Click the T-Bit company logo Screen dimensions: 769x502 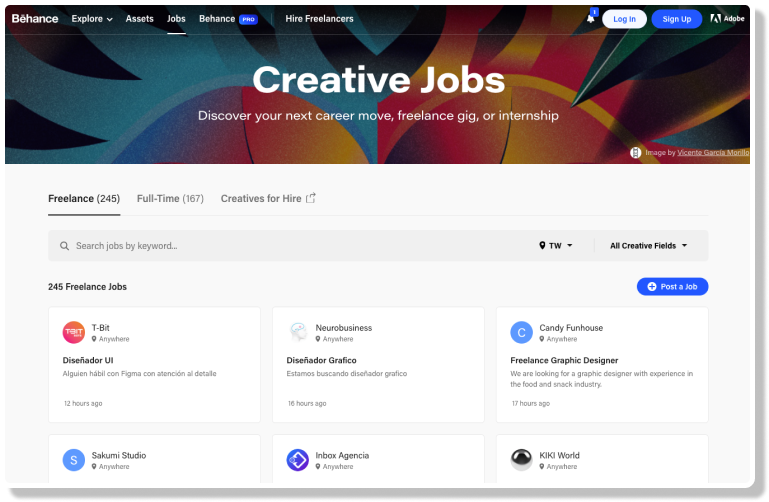click(74, 333)
